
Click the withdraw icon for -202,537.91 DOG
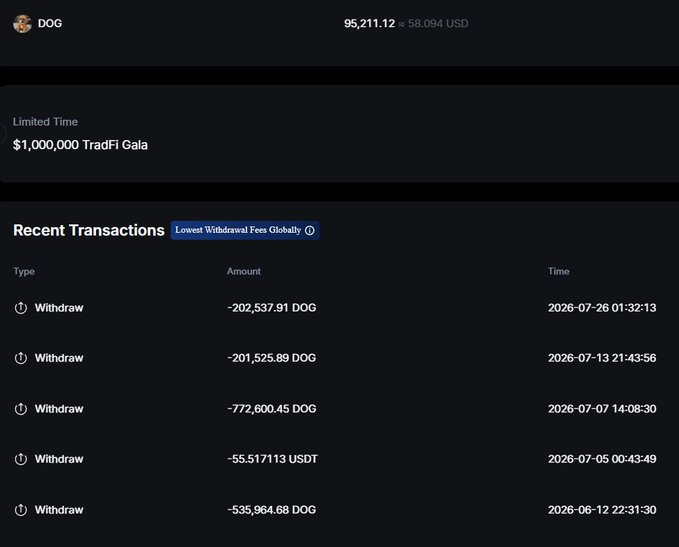point(21,308)
